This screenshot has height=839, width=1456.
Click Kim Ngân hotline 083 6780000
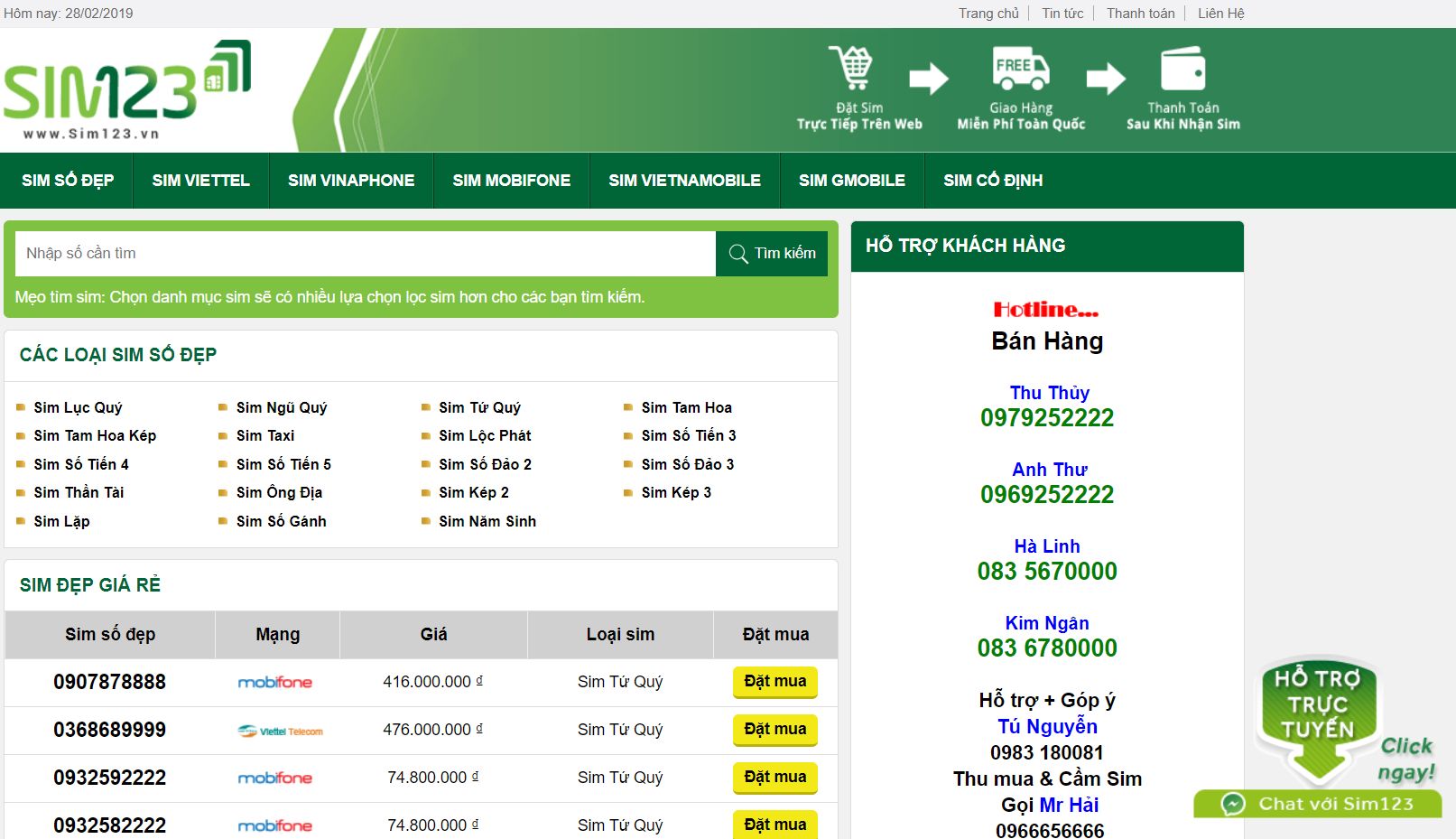(1047, 648)
